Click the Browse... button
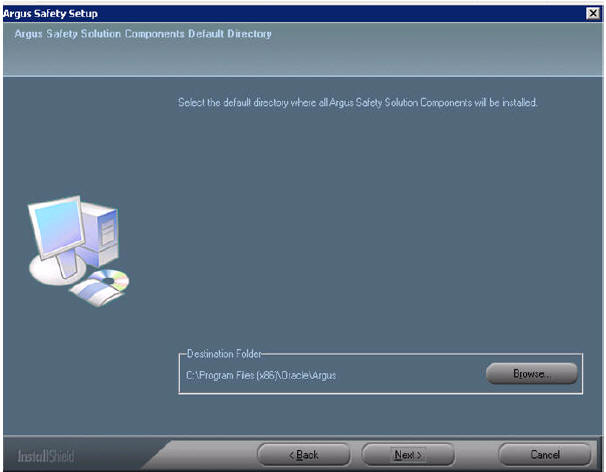Image resolution: width=606 pixels, height=472 pixels. tap(531, 373)
